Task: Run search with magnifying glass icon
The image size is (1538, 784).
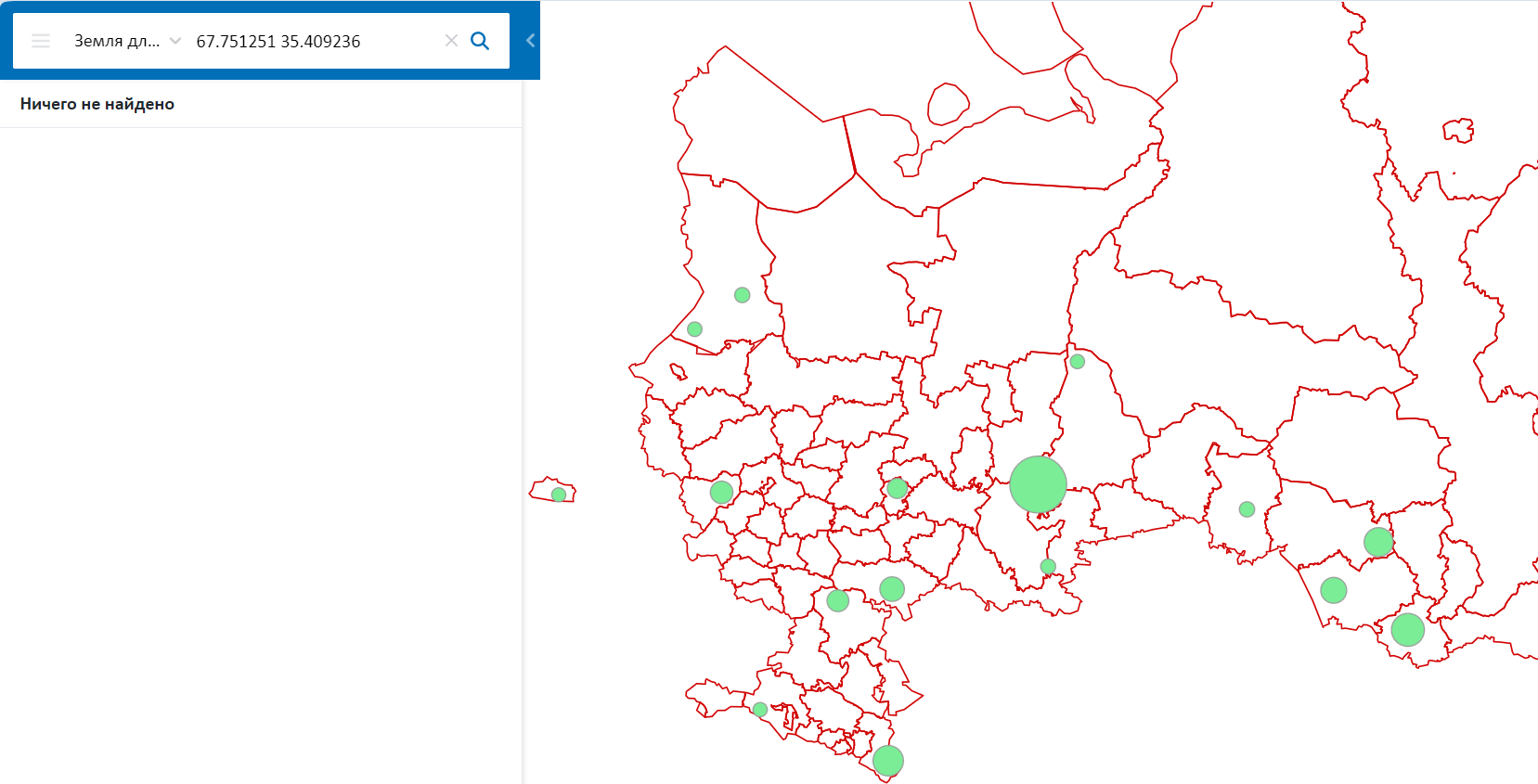Action: 480,41
